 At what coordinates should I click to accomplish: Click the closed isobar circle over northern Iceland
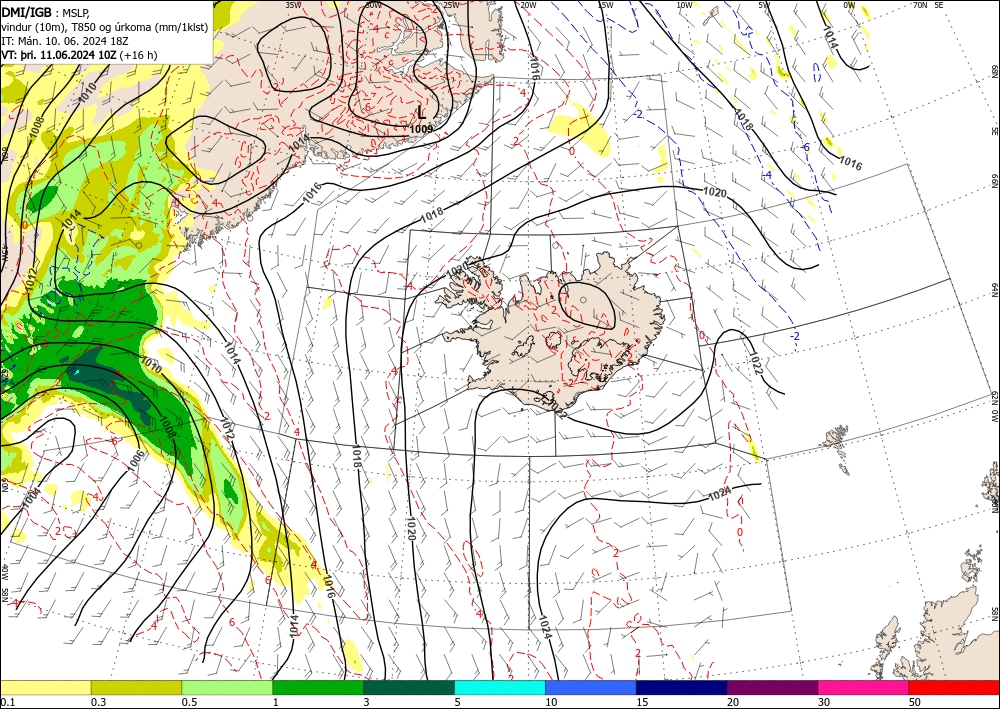[x=587, y=305]
